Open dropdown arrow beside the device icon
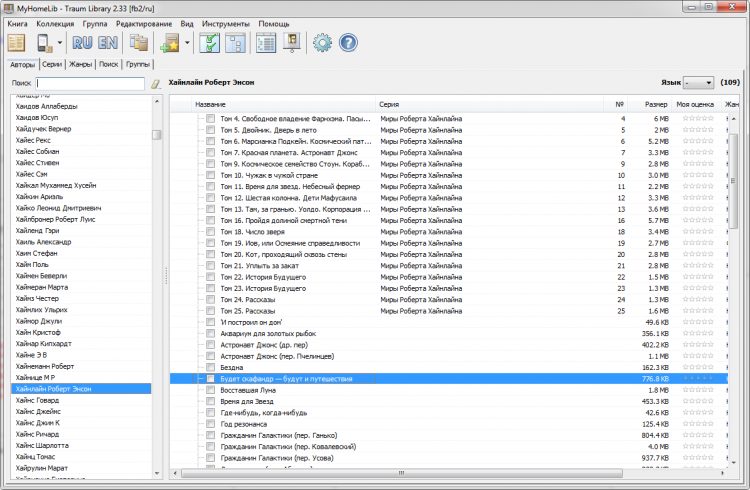This screenshot has width=750, height=490. click(x=60, y=43)
